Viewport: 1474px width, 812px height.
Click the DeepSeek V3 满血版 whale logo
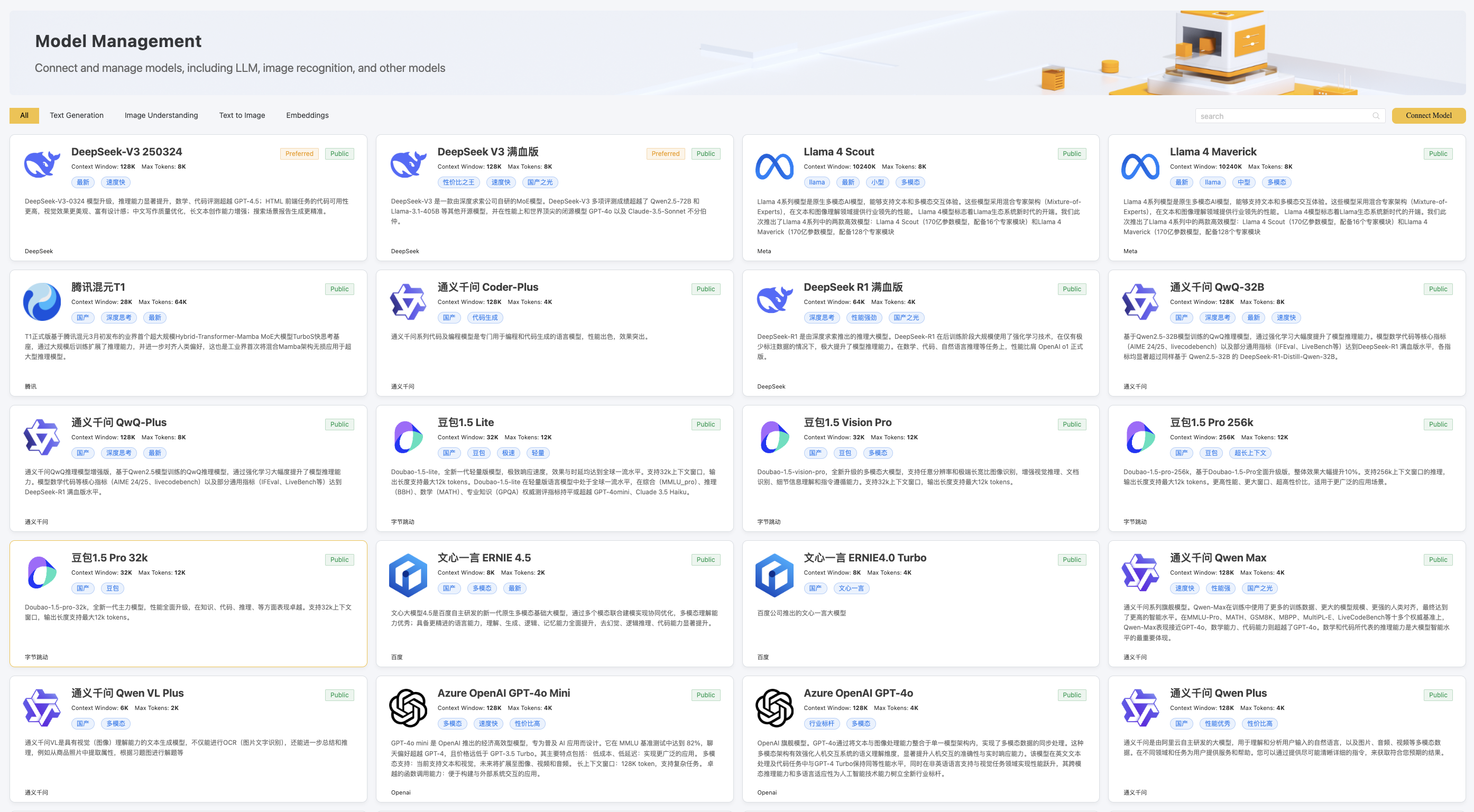click(x=408, y=165)
